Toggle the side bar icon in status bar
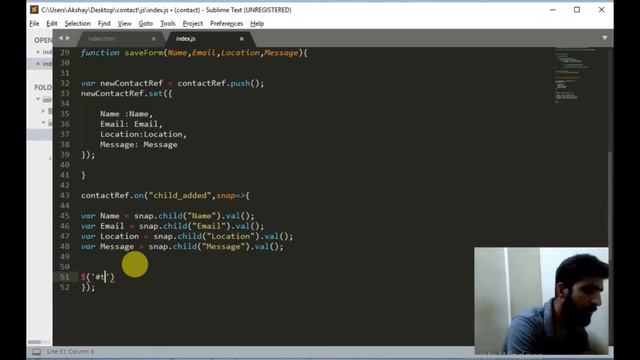Viewport: 640px width, 360px height. [x=36, y=352]
